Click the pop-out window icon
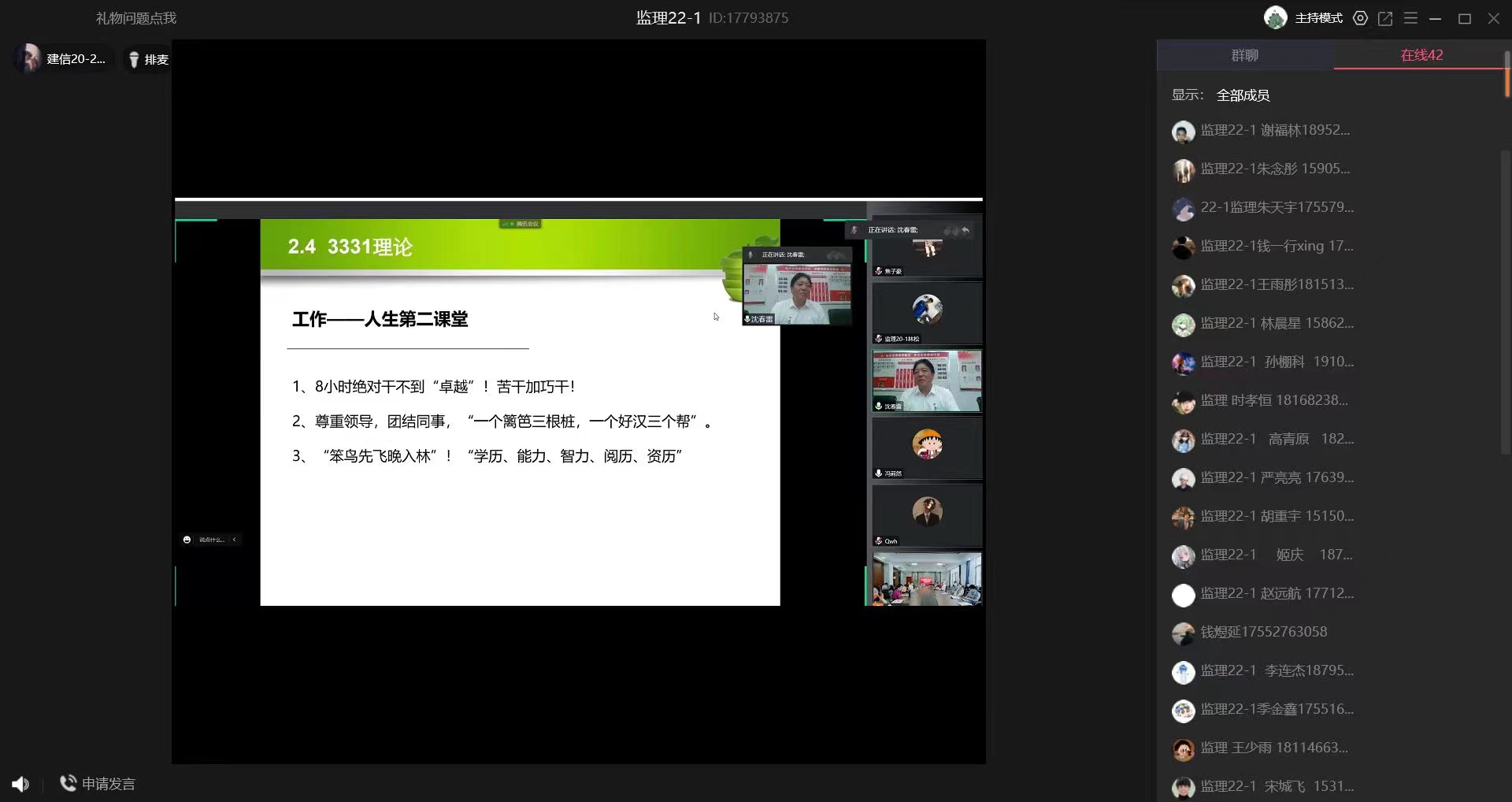 point(1385,18)
